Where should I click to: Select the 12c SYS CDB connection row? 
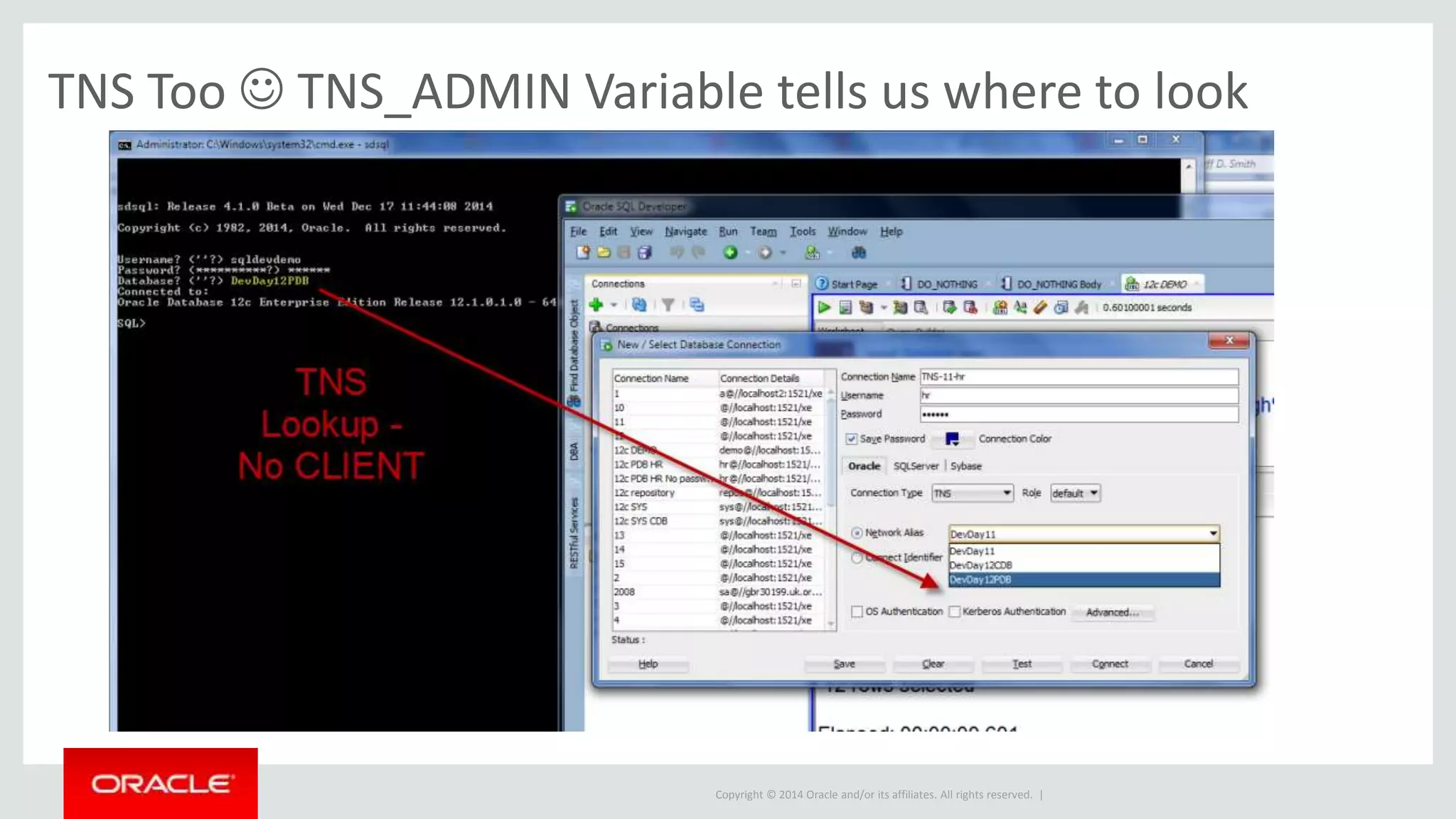coord(719,521)
